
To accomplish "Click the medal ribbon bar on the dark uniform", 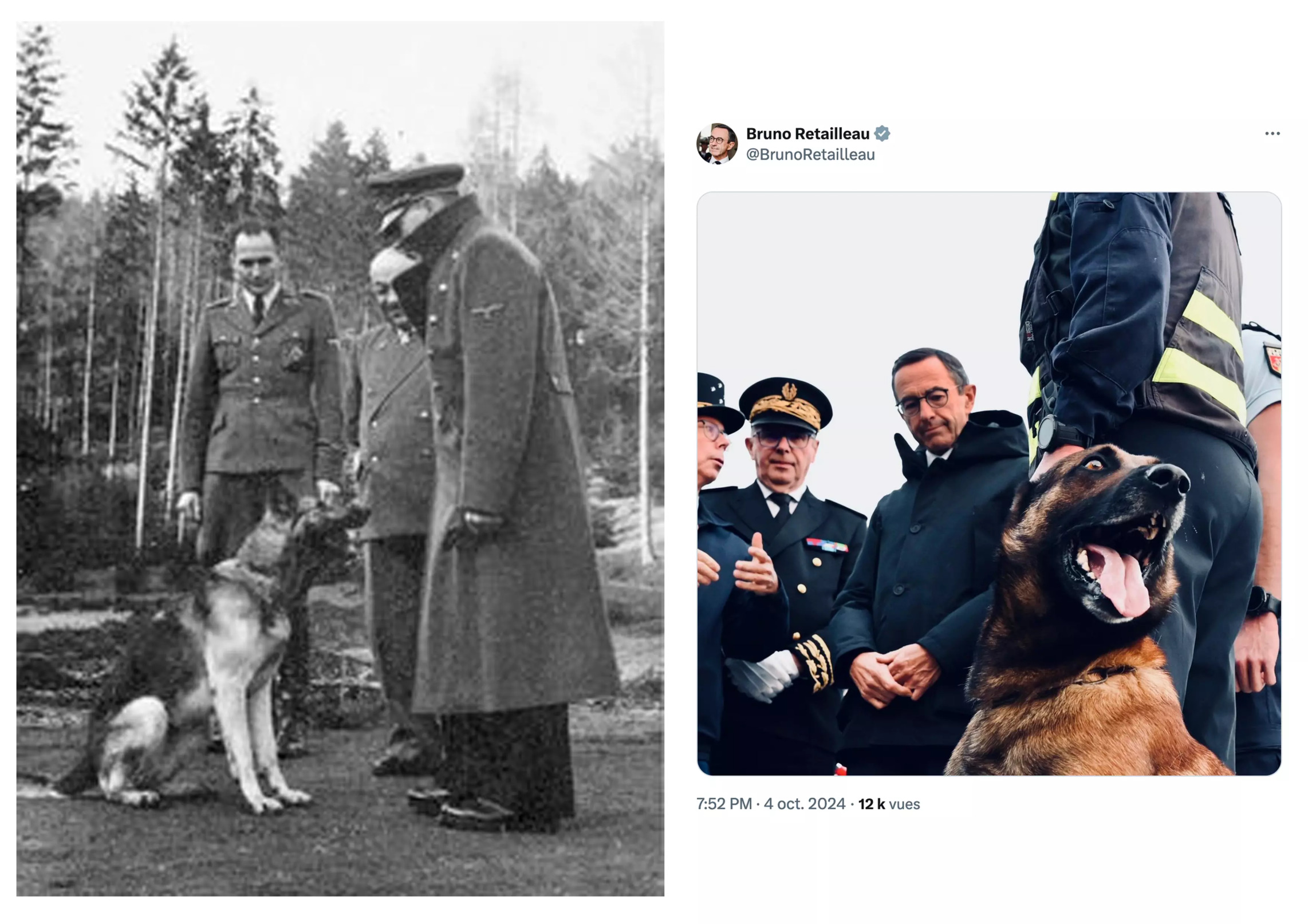I will pos(826,545).
